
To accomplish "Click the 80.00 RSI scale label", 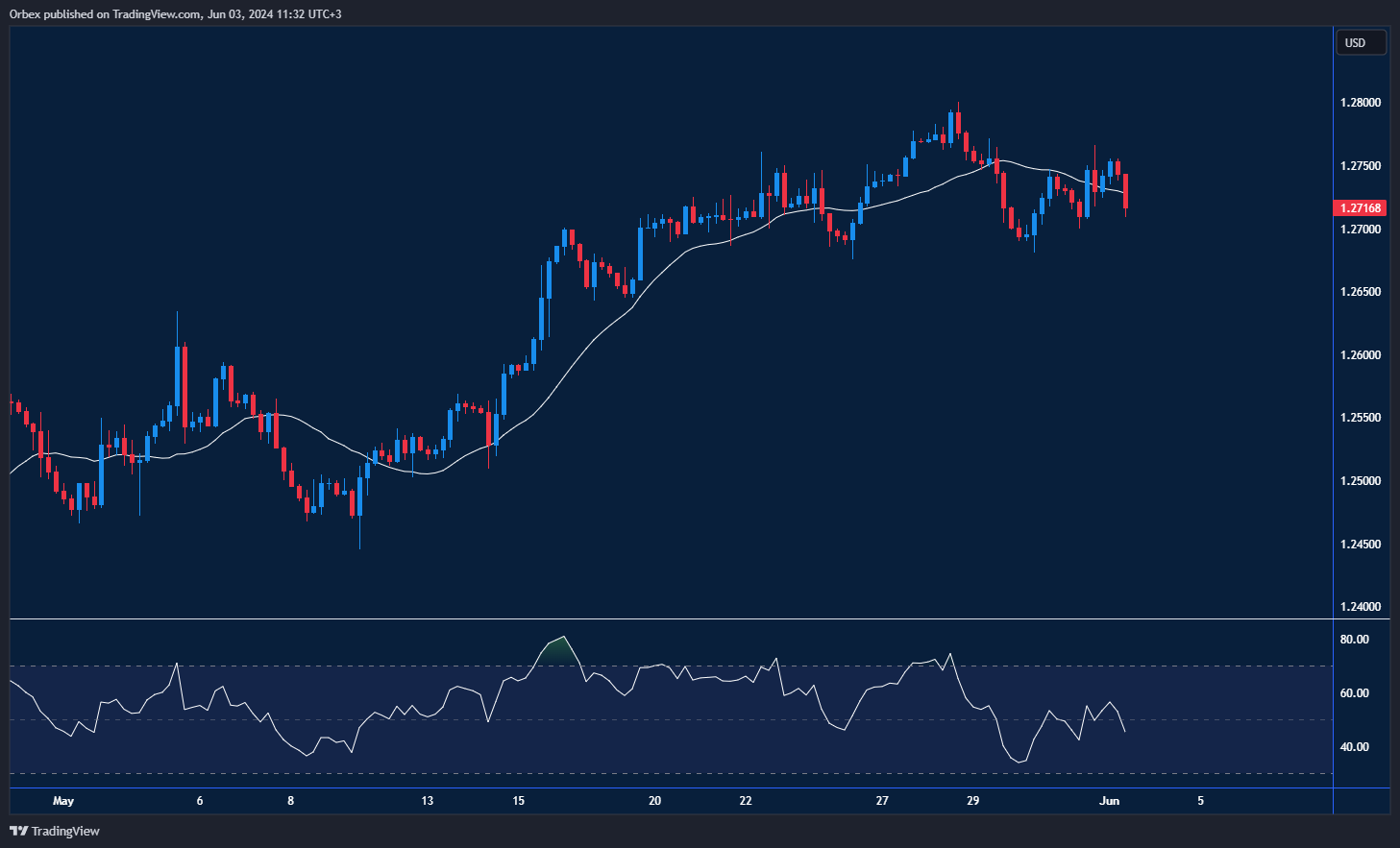I will 1354,640.
